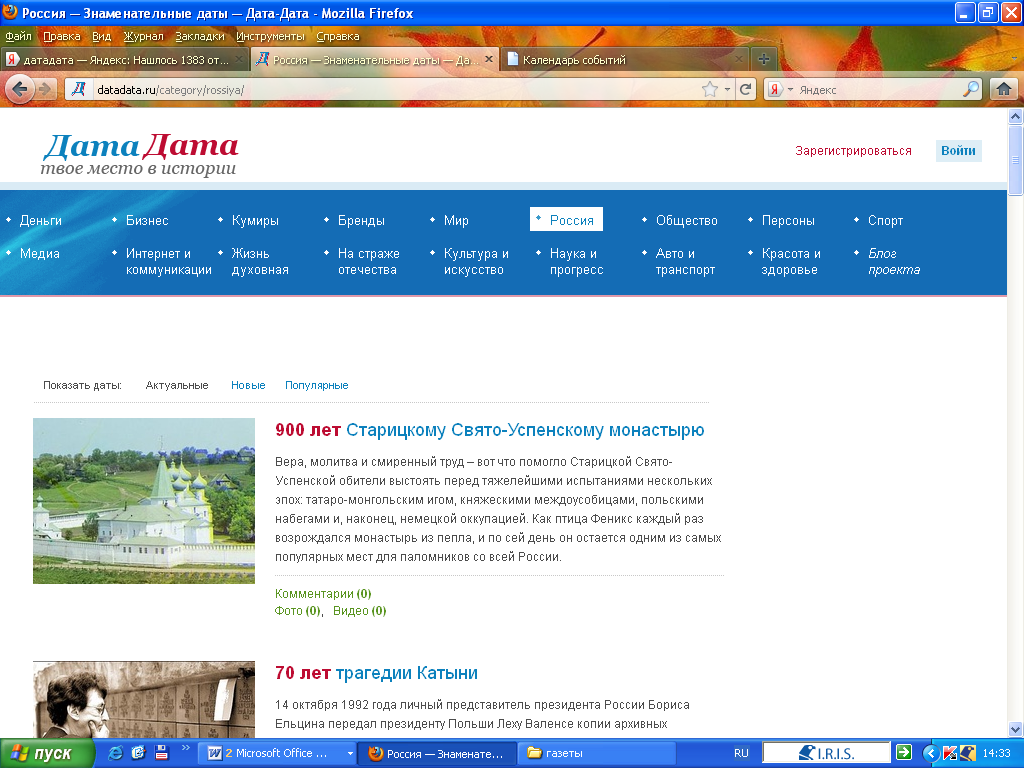The width and height of the screenshot is (1024, 768).
Task: Click the browser Forward arrow button
Action: [45, 89]
